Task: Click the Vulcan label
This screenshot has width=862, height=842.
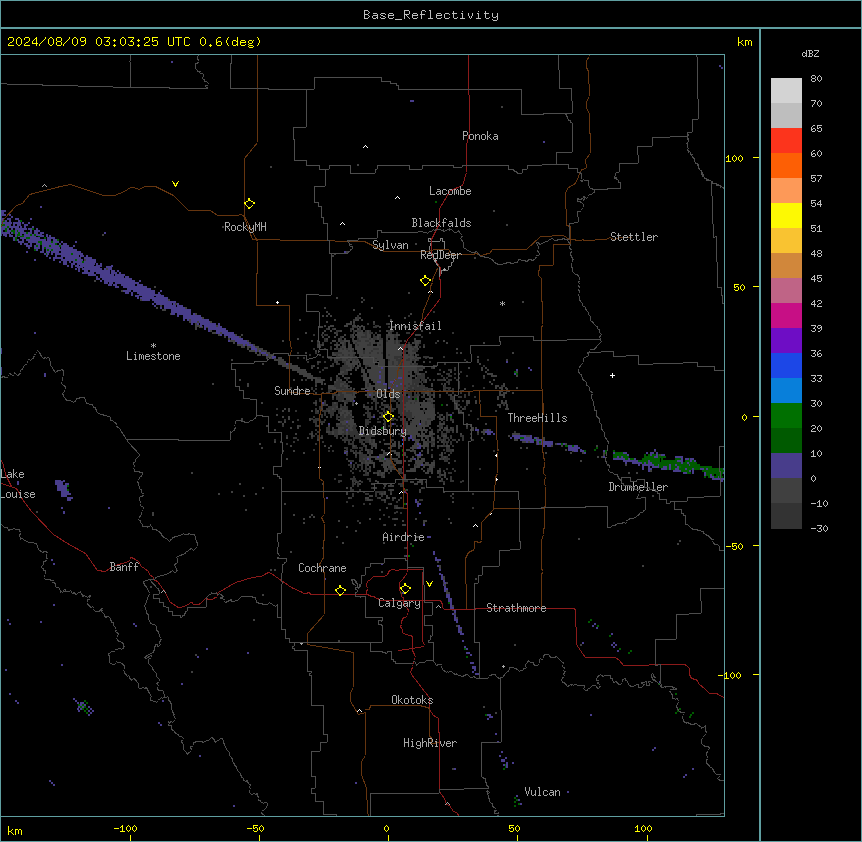Action: pyautogui.click(x=543, y=792)
